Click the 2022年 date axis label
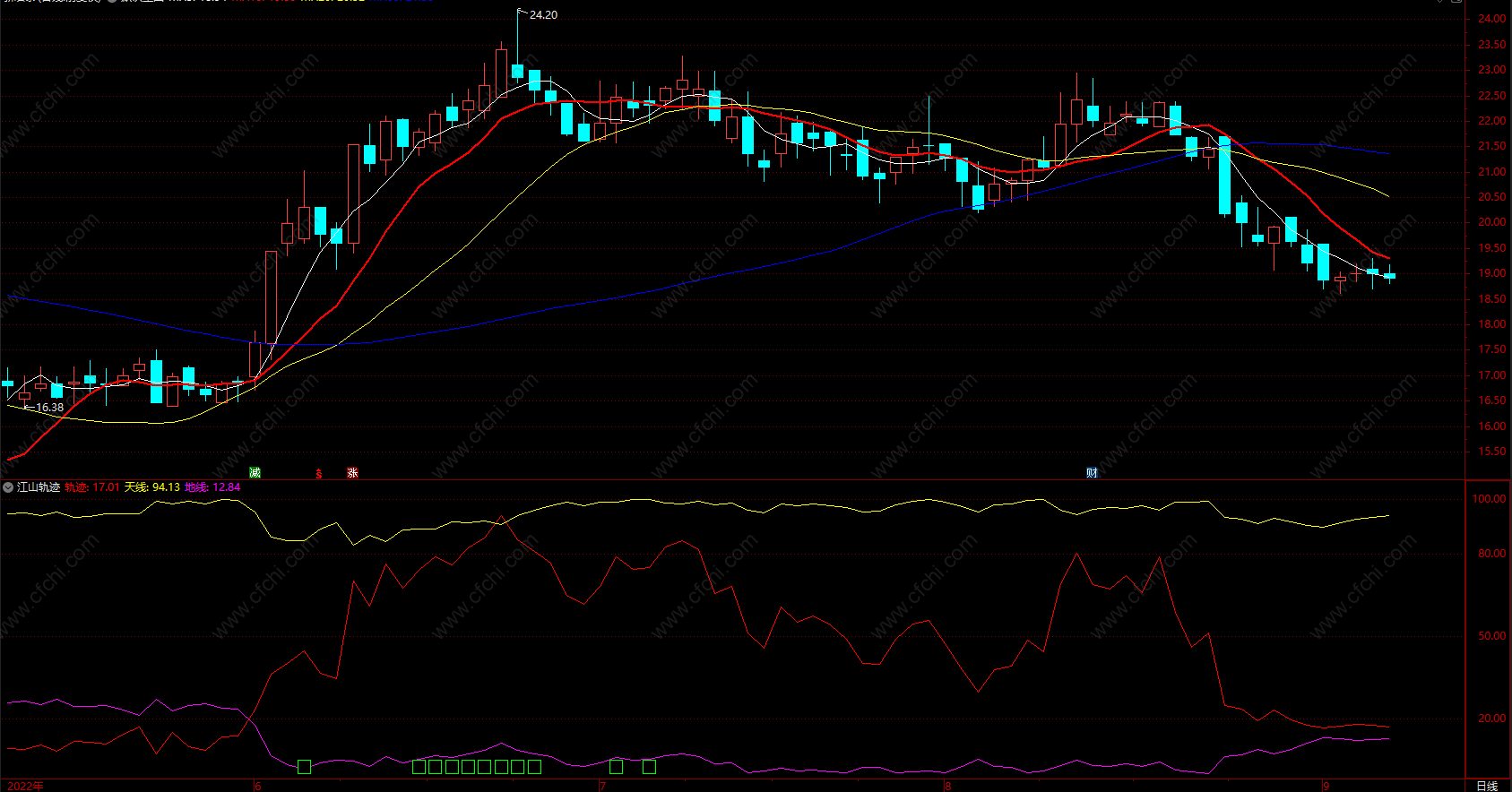The image size is (1512, 792). [x=24, y=786]
